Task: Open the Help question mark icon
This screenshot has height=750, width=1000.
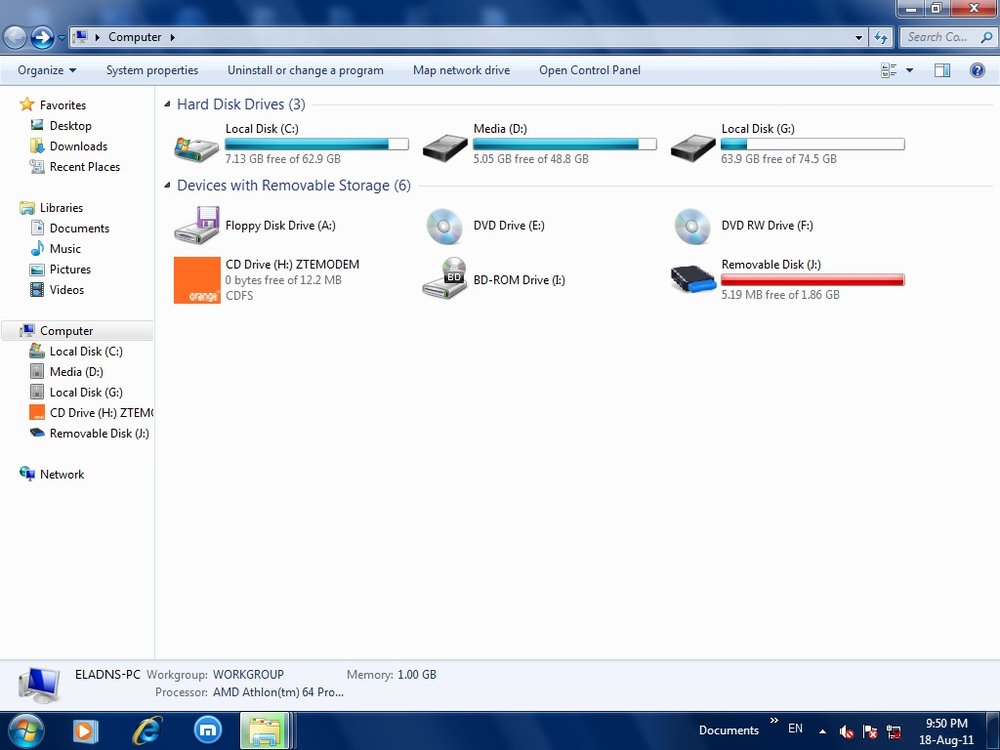Action: click(x=977, y=70)
